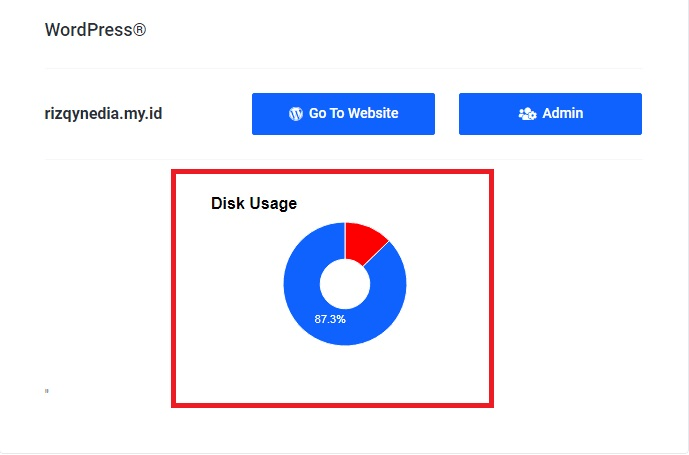Click the WordPress® section heading
Viewport: 689px width, 455px height.
[x=95, y=30]
